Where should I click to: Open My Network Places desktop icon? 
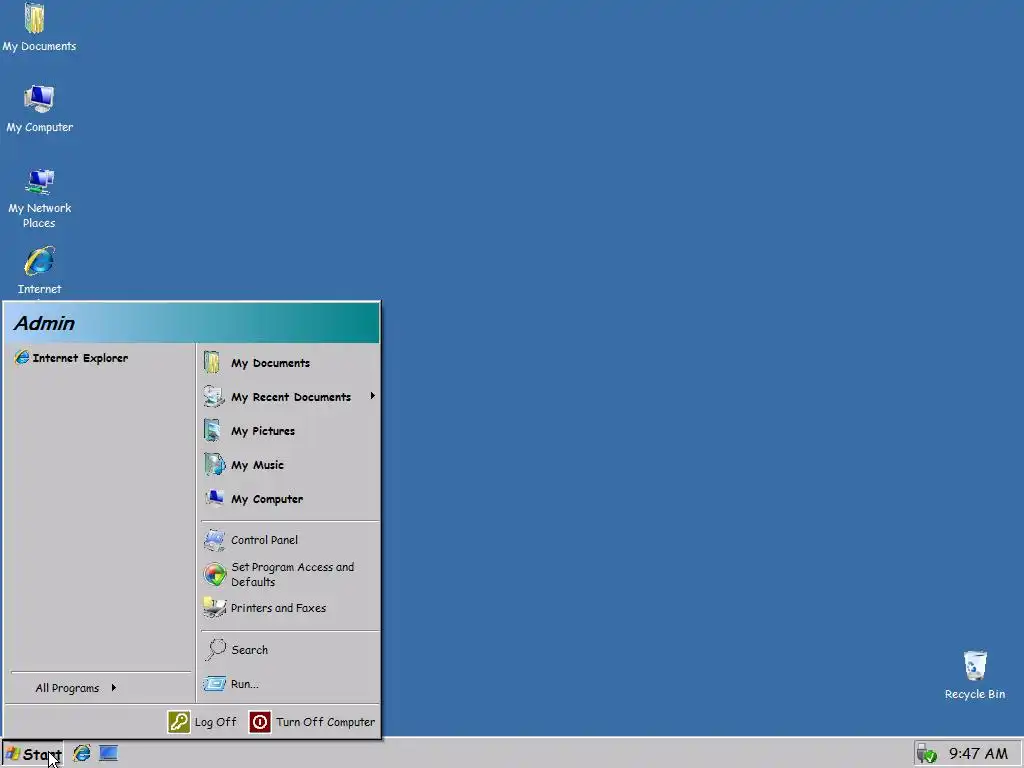[39, 199]
